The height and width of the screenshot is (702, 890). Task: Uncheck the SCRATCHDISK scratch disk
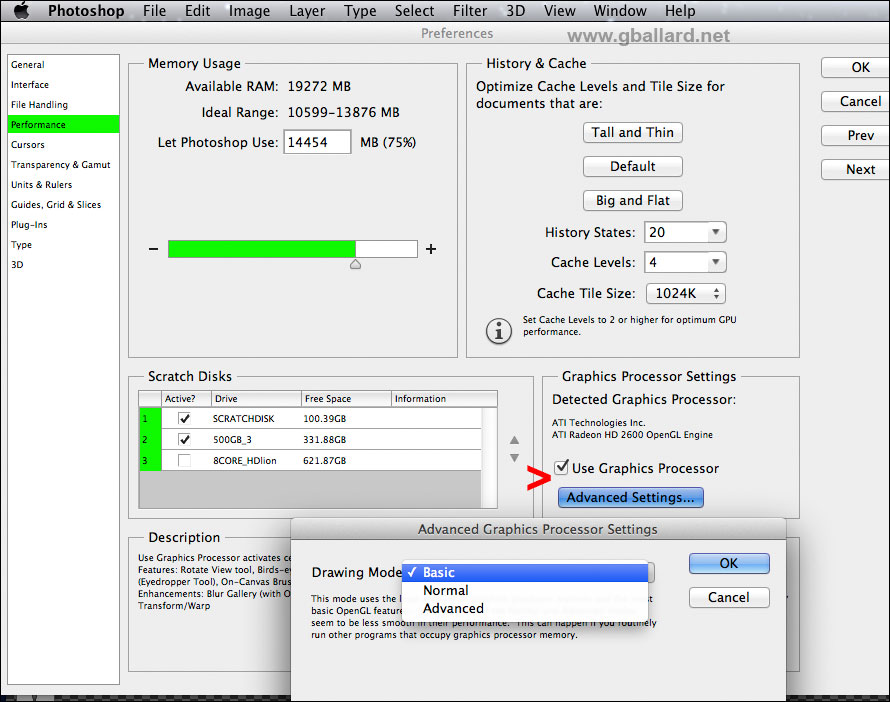(184, 418)
